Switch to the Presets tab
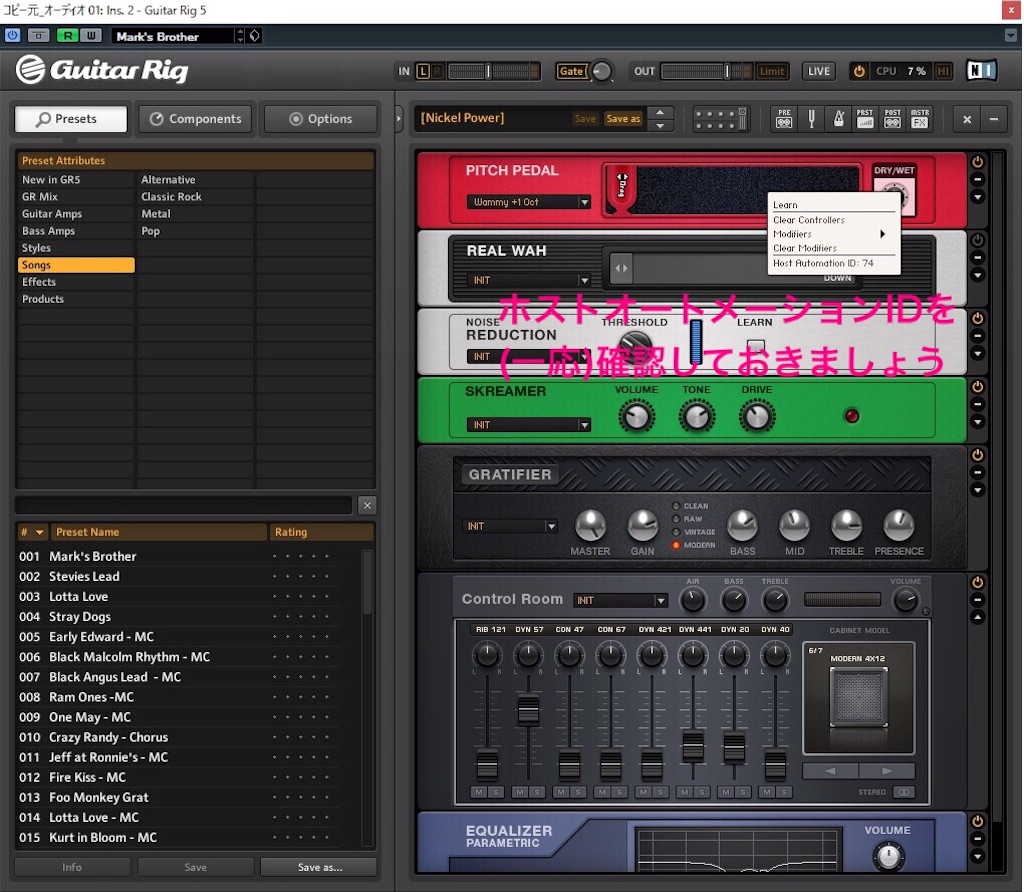The width and height of the screenshot is (1024, 892). click(x=71, y=119)
